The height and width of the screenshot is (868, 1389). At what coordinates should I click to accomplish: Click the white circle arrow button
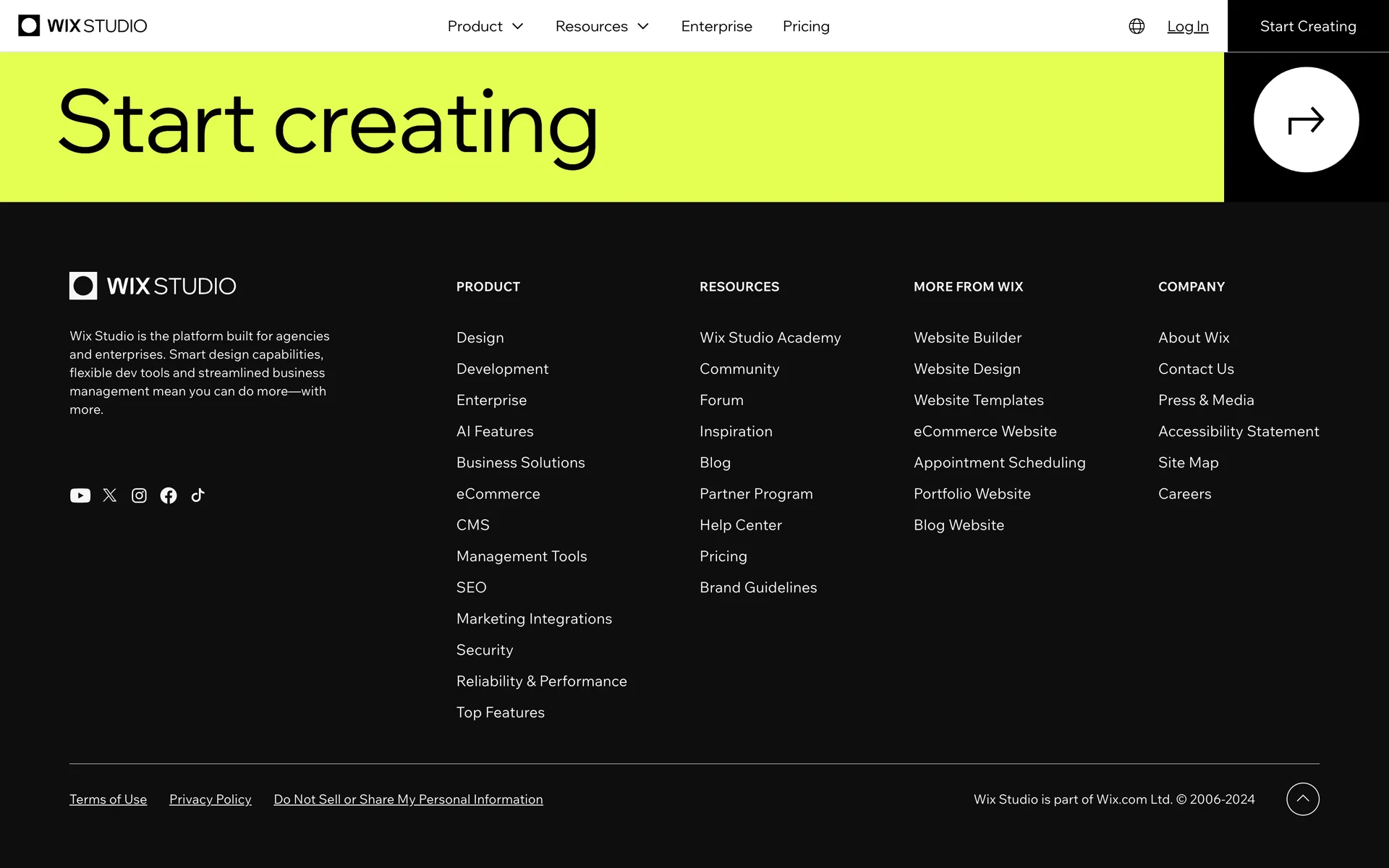[x=1306, y=120]
